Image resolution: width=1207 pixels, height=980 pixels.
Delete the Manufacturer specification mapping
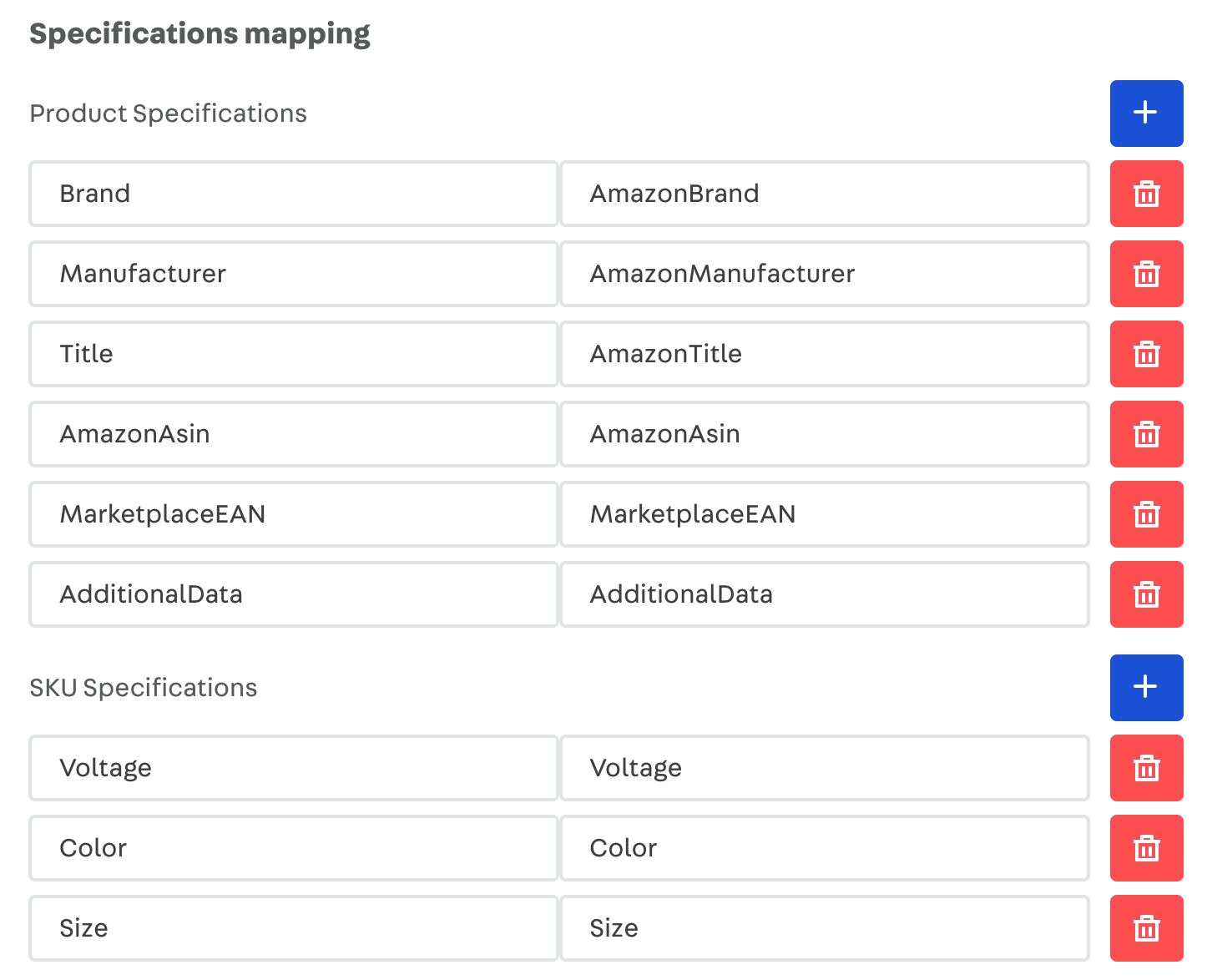pyautogui.click(x=1146, y=274)
